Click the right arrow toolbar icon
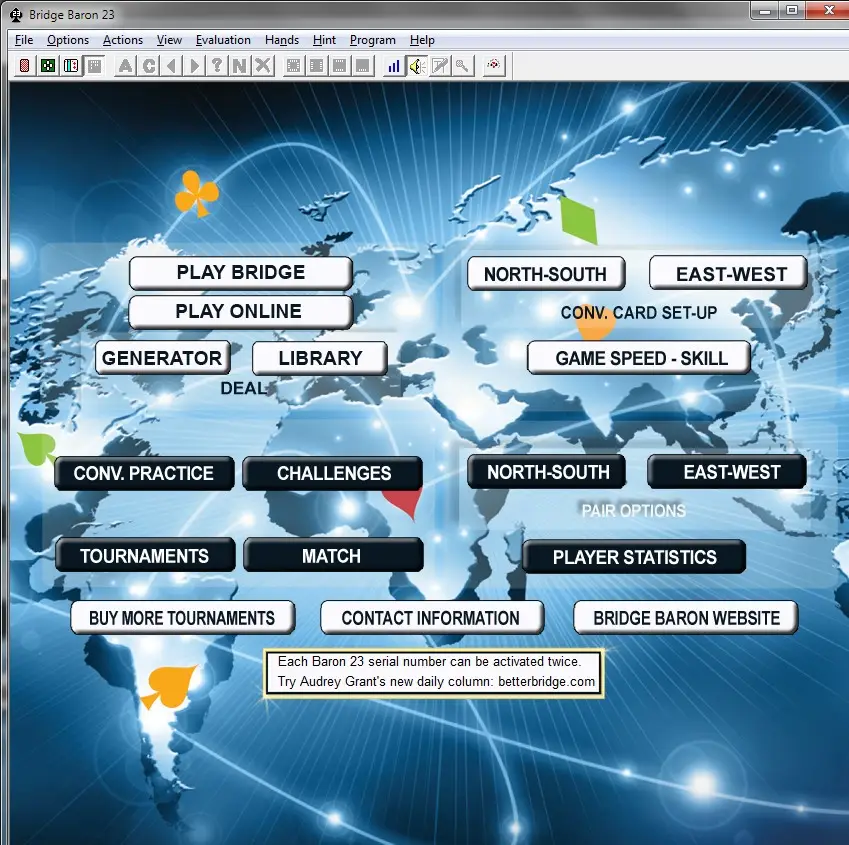 (194, 66)
